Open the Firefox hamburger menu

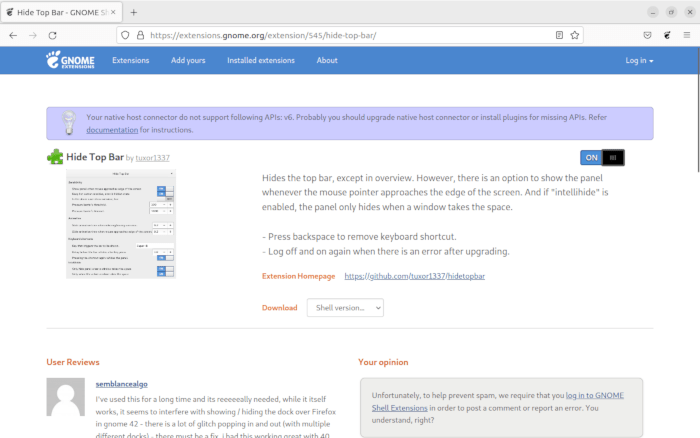[687, 35]
